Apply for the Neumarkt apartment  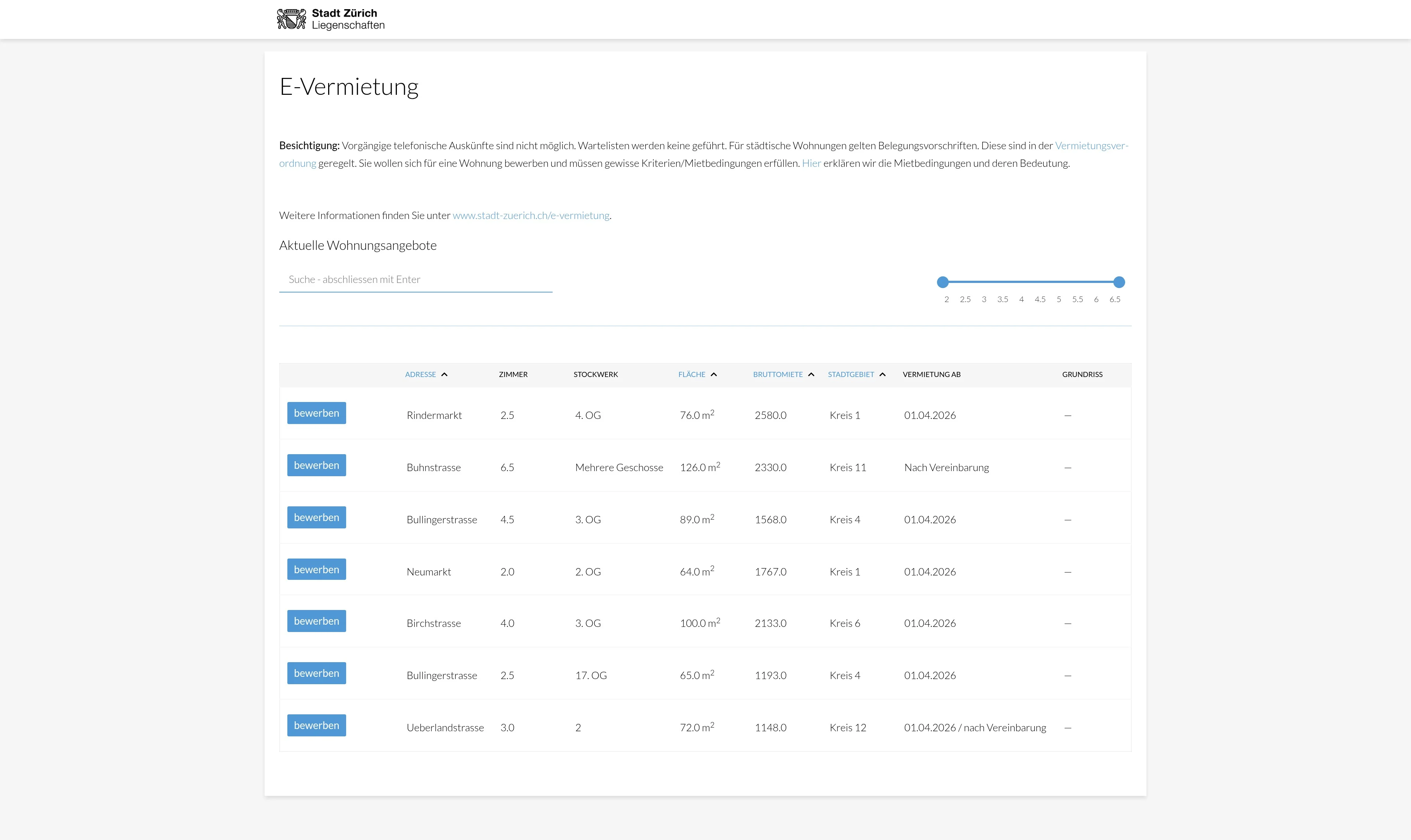tap(316, 570)
